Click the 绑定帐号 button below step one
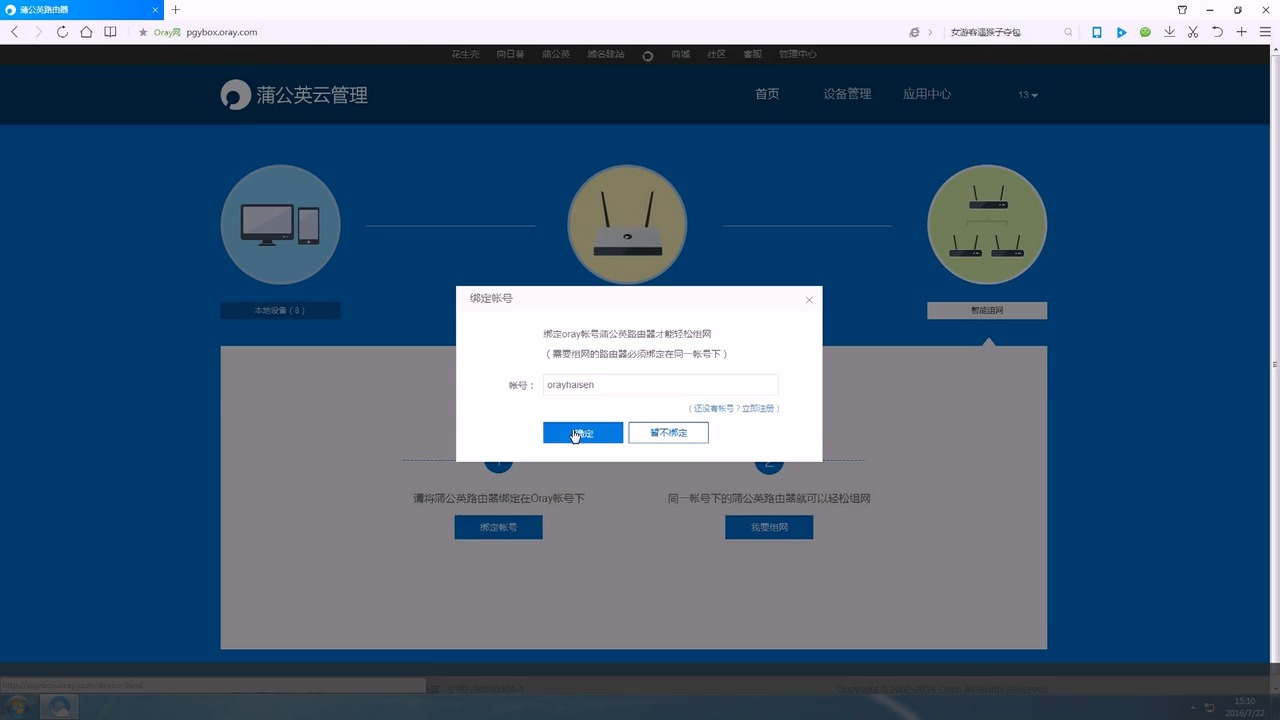 (x=498, y=527)
